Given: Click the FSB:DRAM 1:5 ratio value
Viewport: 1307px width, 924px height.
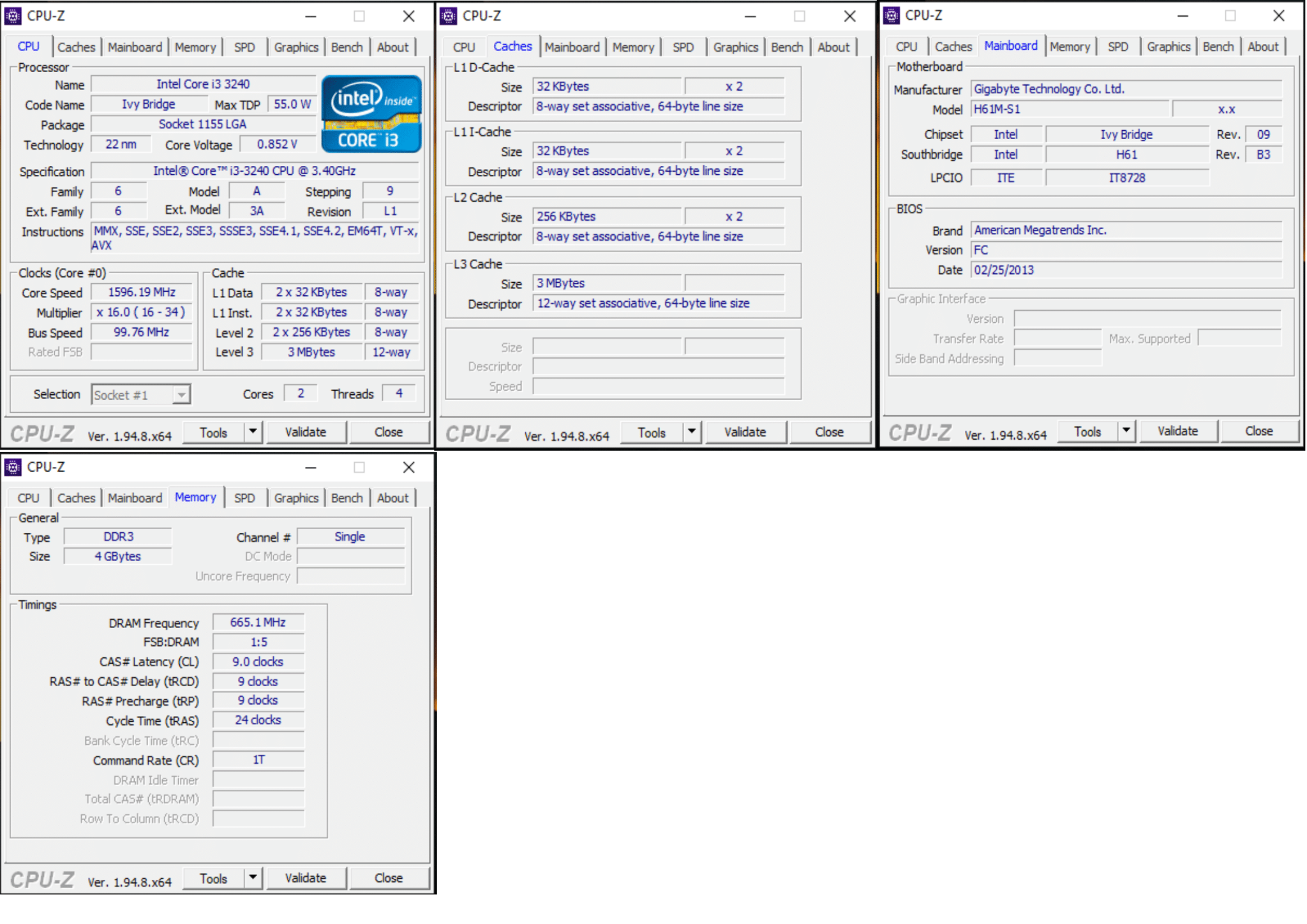Looking at the screenshot, I should point(258,642).
